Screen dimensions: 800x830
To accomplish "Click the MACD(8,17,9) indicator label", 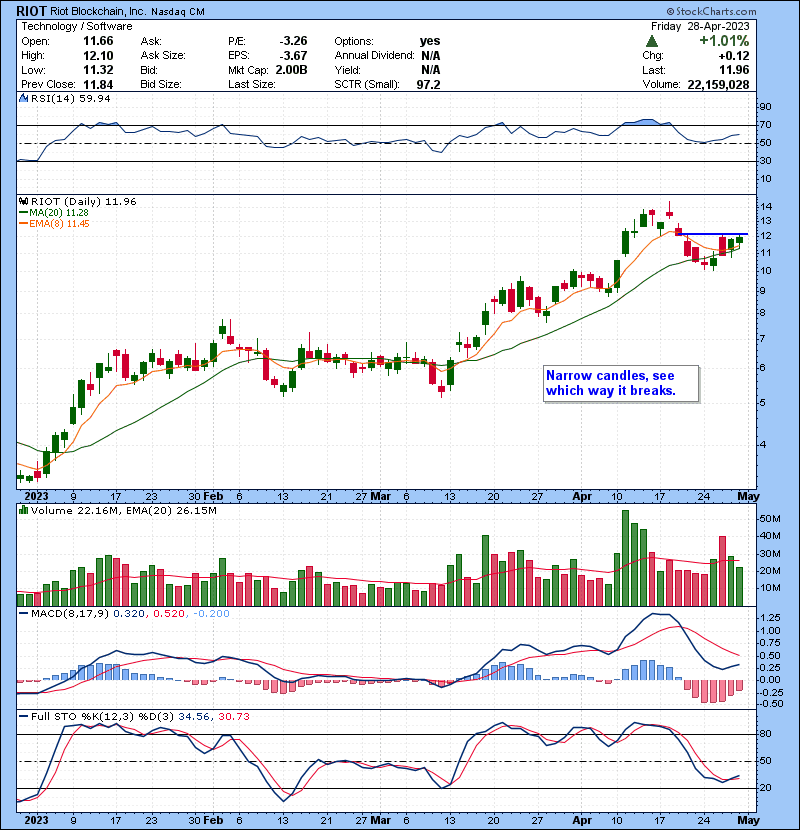I will (x=70, y=614).
